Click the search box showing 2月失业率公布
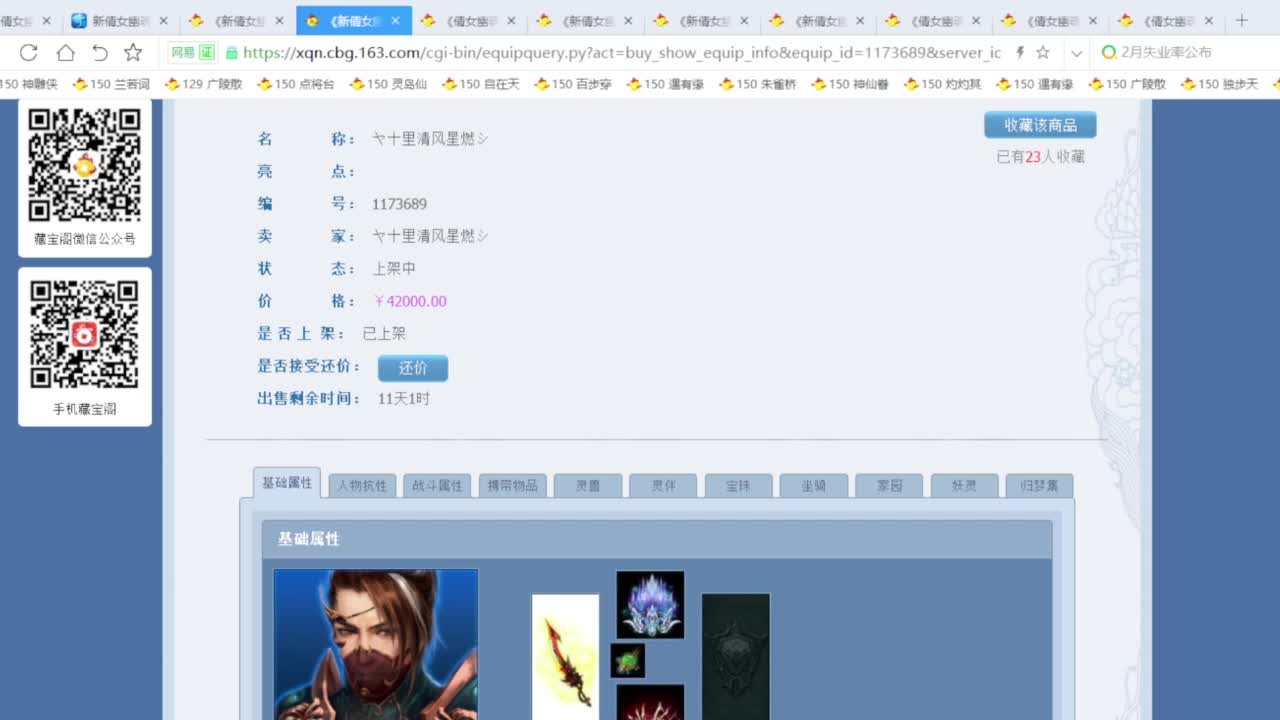Viewport: 1280px width, 720px height. [1185, 53]
